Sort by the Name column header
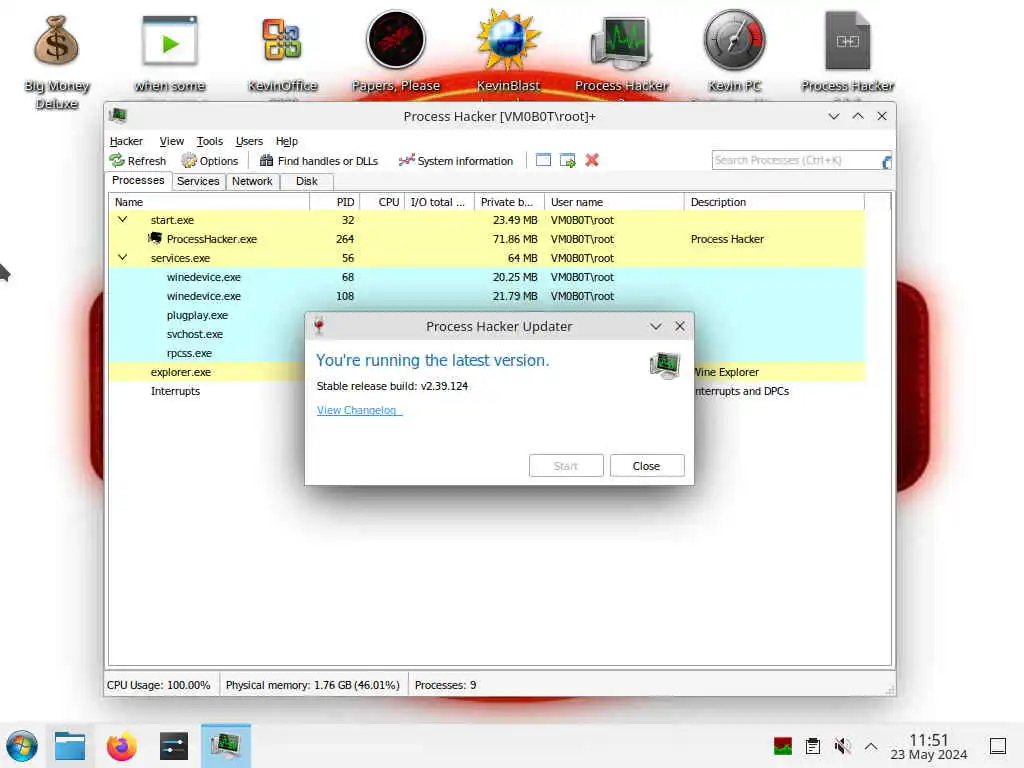This screenshot has width=1024, height=768. (x=209, y=202)
